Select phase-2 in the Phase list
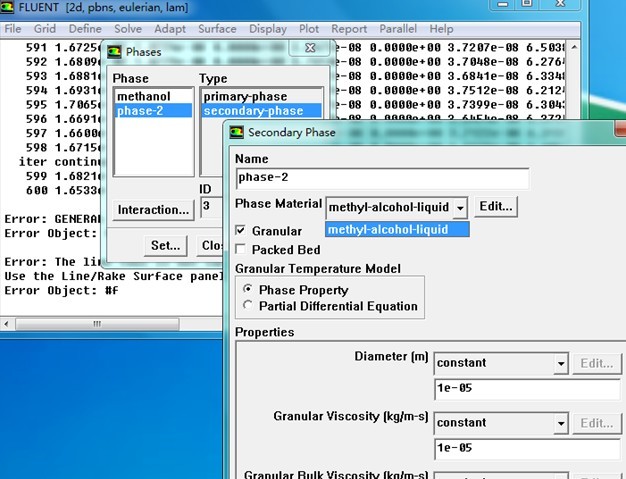 153,111
